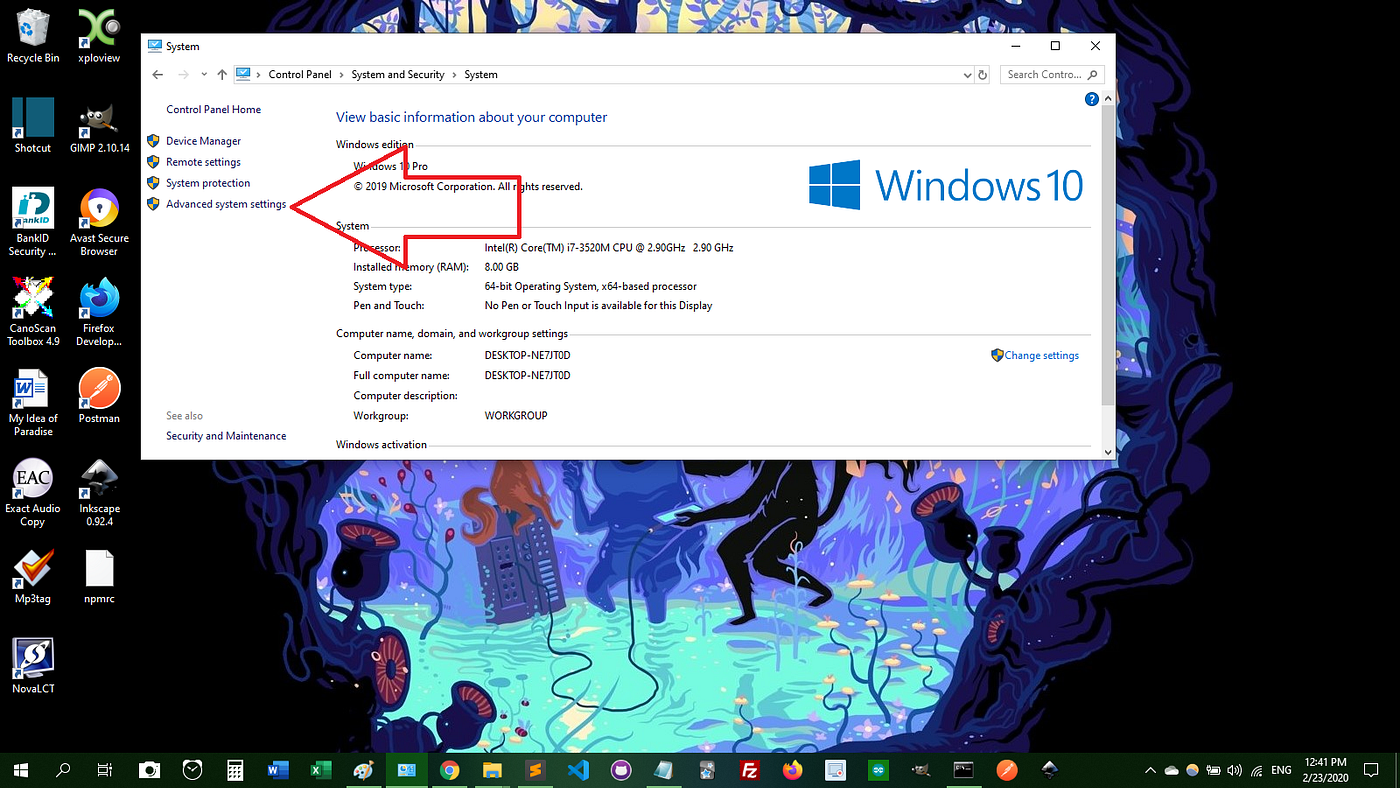
Task: Open FileZilla from taskbar
Action: [750, 770]
